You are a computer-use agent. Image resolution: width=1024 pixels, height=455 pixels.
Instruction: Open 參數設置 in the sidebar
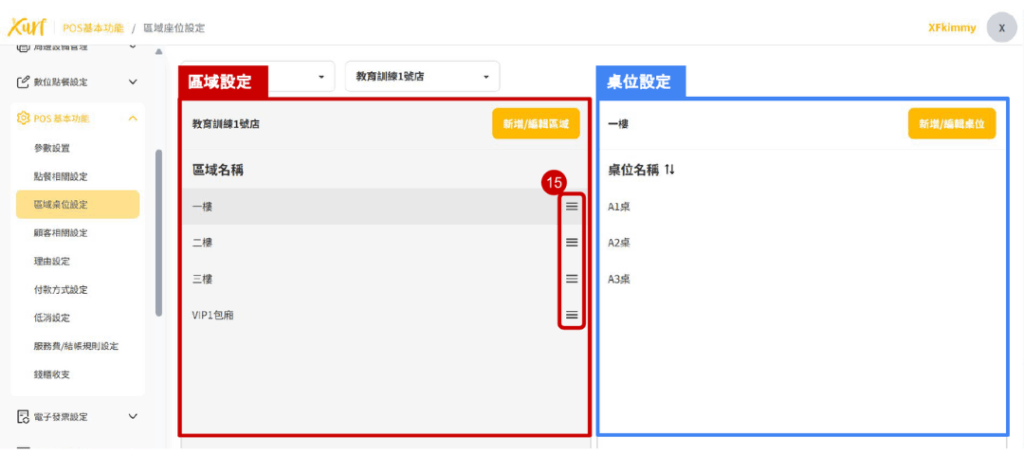click(x=52, y=148)
